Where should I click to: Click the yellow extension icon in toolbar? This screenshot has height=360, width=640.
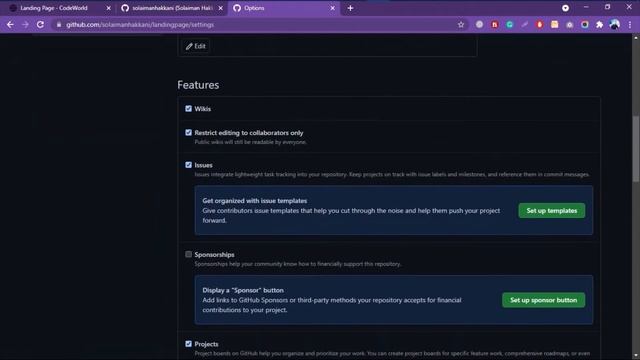coord(555,24)
